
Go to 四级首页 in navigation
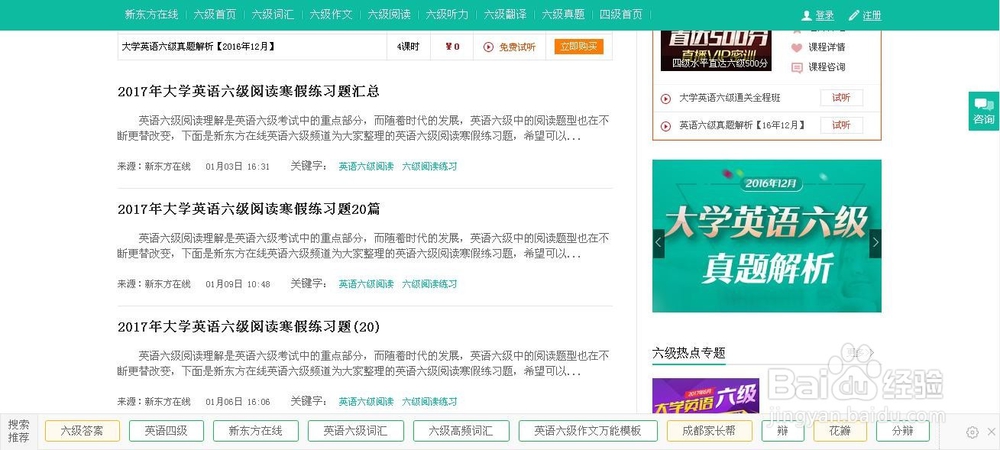pos(621,15)
